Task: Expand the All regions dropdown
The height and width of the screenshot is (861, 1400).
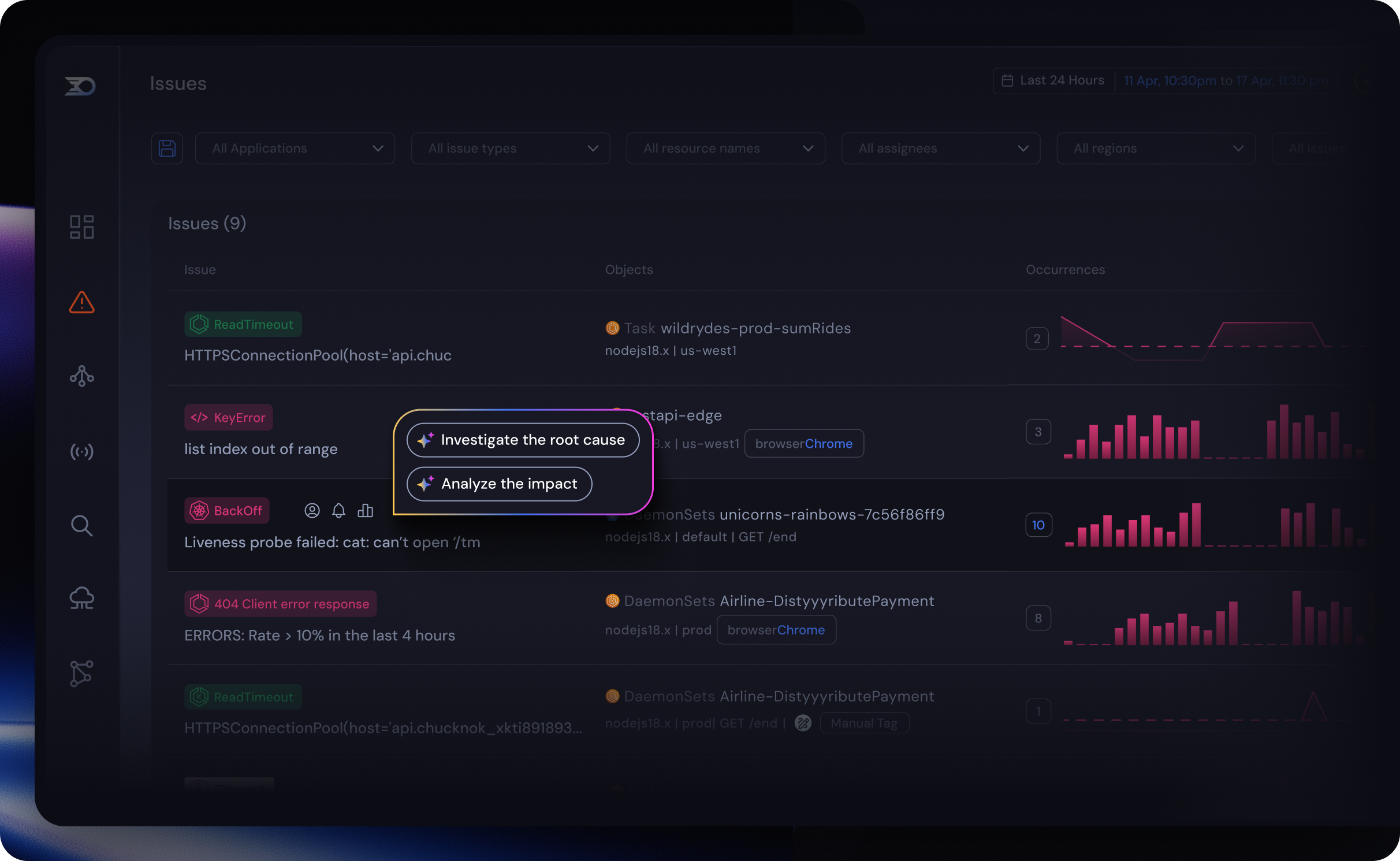Action: pyautogui.click(x=1156, y=149)
